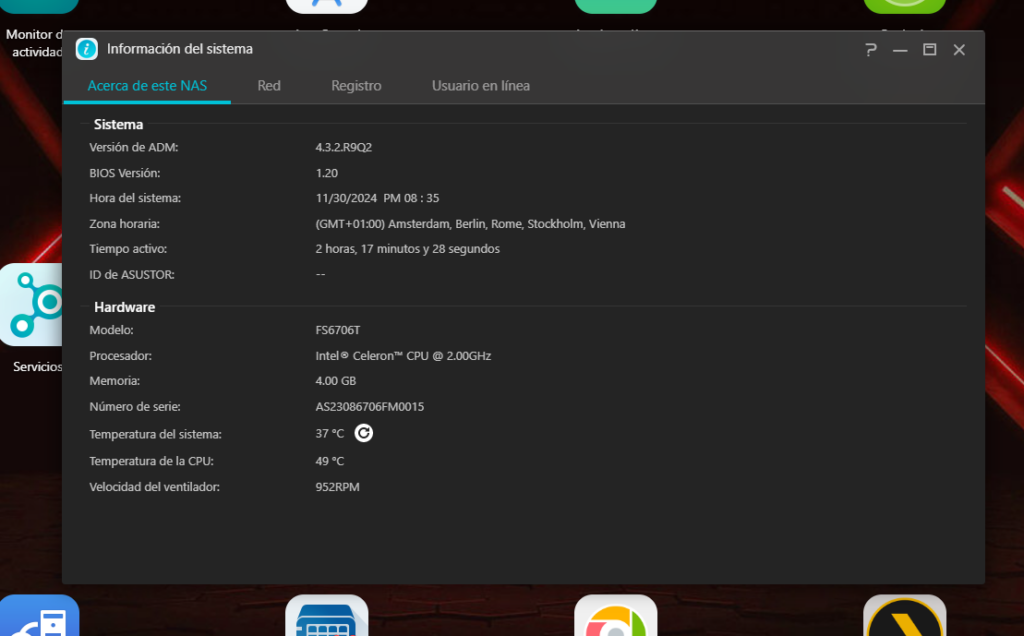The width and height of the screenshot is (1024, 636).
Task: Click the system time 11/30/2024 PM 08 : 35
Action: click(x=377, y=198)
